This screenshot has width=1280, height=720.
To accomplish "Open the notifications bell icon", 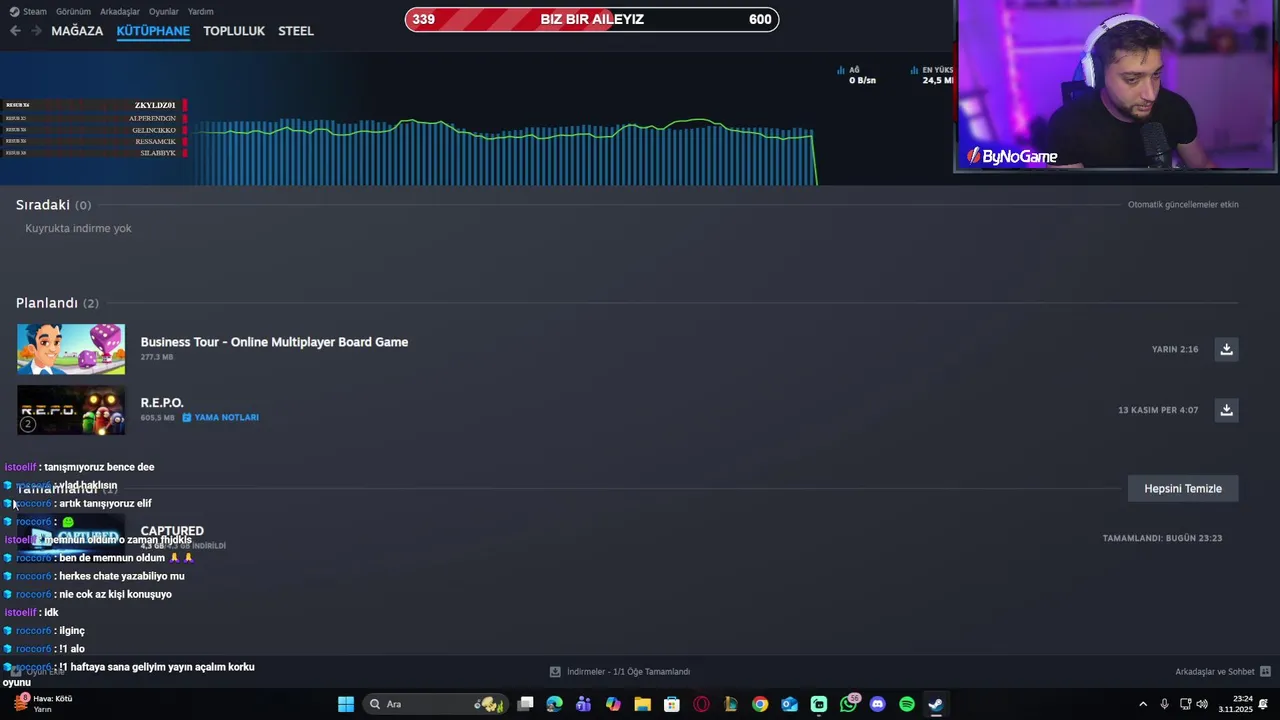I will [1264, 704].
